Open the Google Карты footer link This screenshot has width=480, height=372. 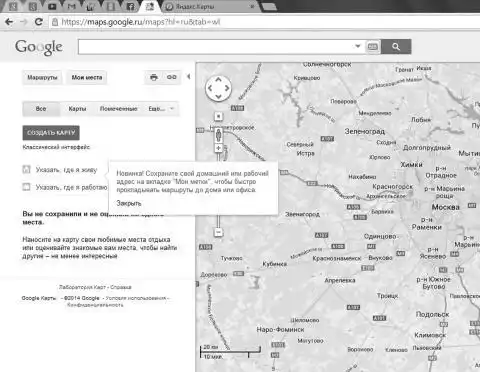[39, 298]
